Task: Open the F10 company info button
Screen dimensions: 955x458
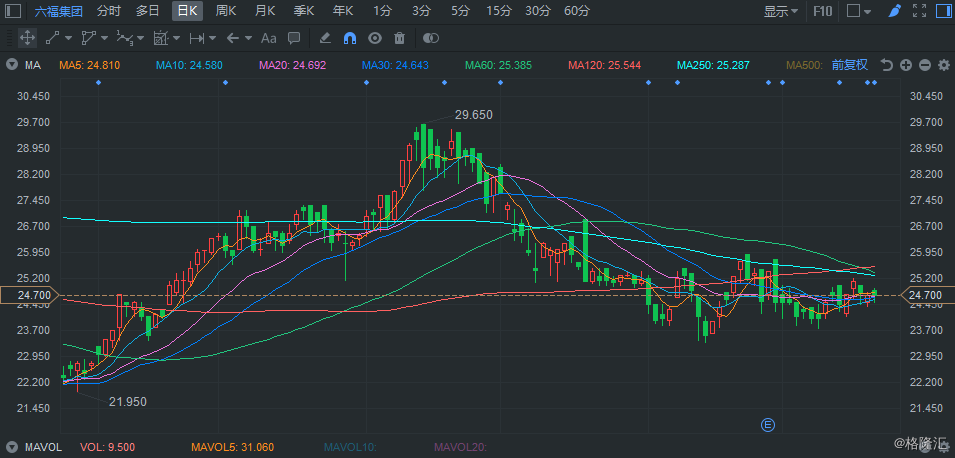Action: pos(823,11)
